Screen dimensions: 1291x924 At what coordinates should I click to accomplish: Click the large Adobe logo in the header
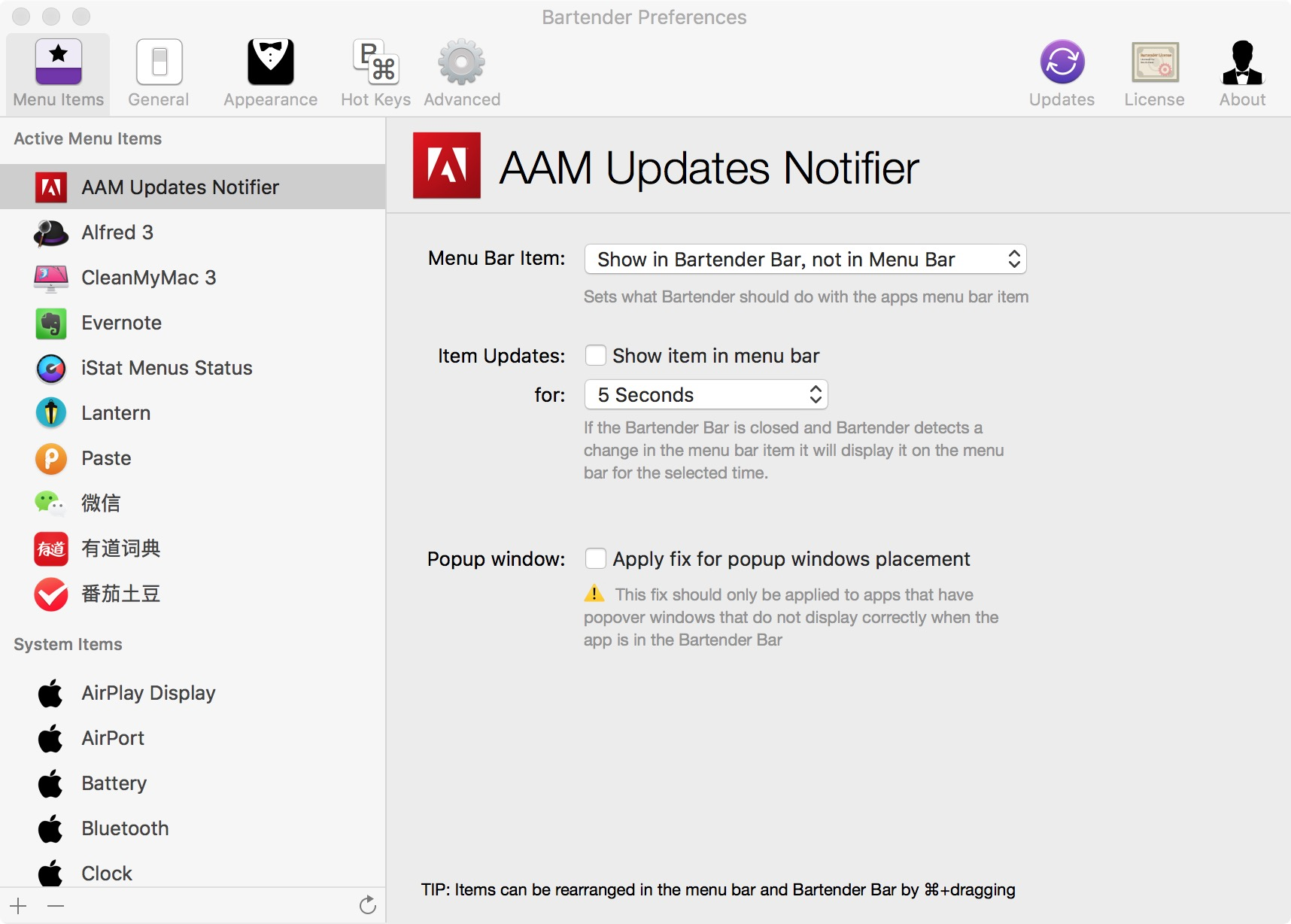[447, 166]
